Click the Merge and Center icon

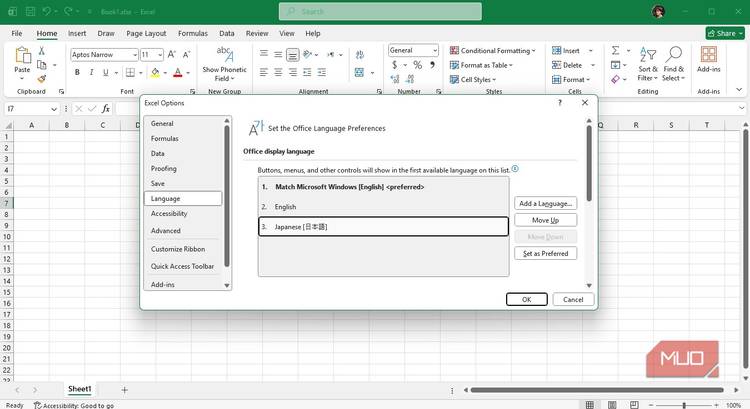point(359,72)
